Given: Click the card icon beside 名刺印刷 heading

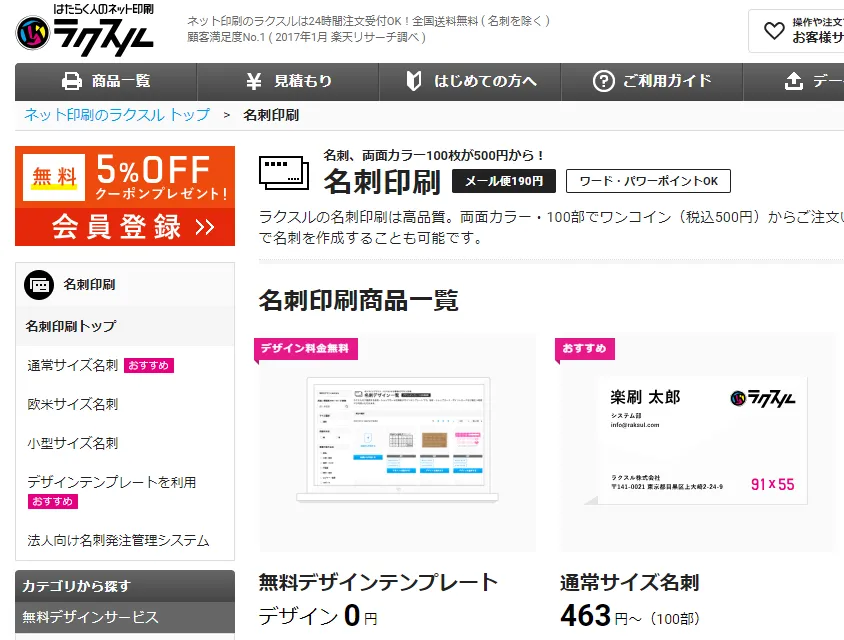Looking at the screenshot, I should pyautogui.click(x=284, y=173).
